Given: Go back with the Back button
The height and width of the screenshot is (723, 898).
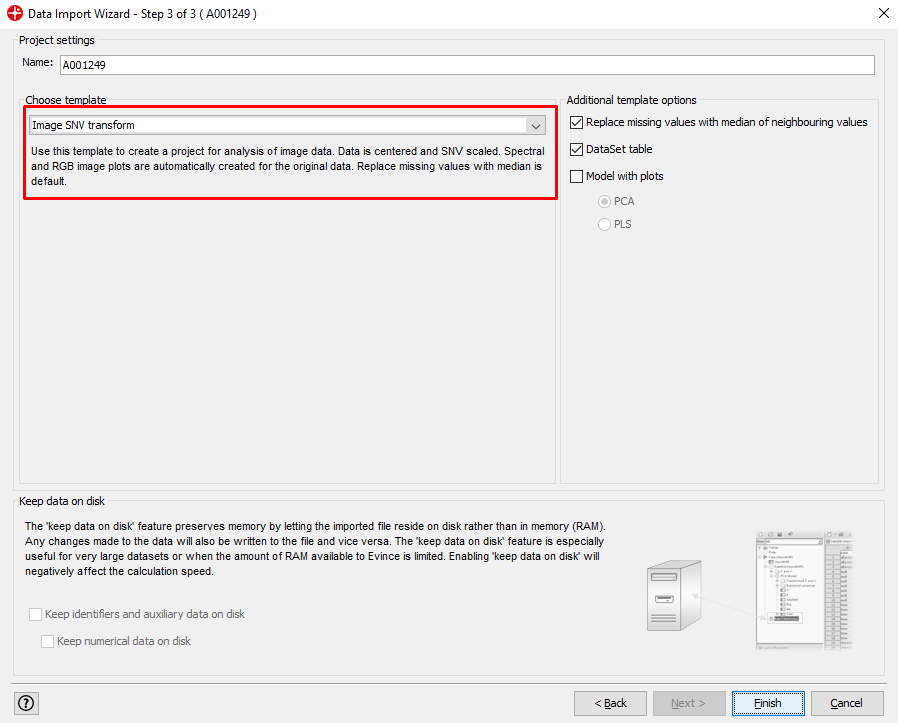Looking at the screenshot, I should point(610,703).
